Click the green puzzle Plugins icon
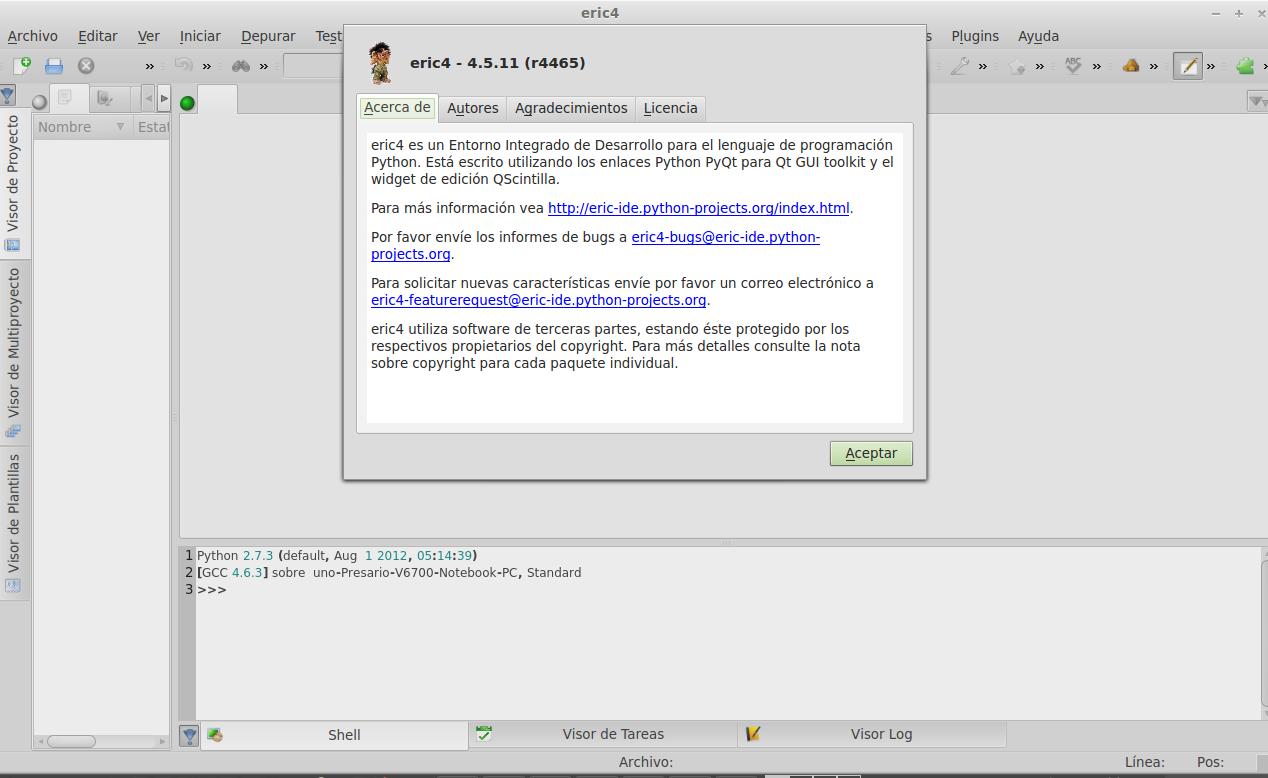The width and height of the screenshot is (1268, 778). point(1245,66)
